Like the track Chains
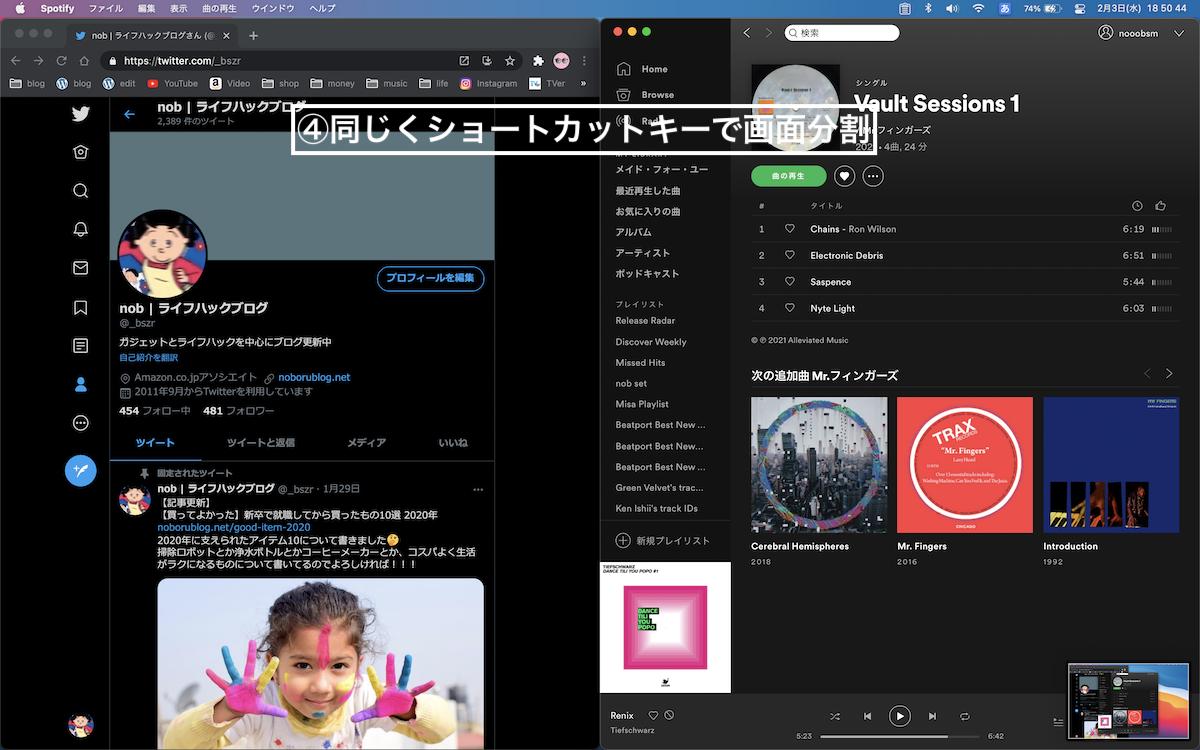This screenshot has width=1200, height=750. (789, 229)
